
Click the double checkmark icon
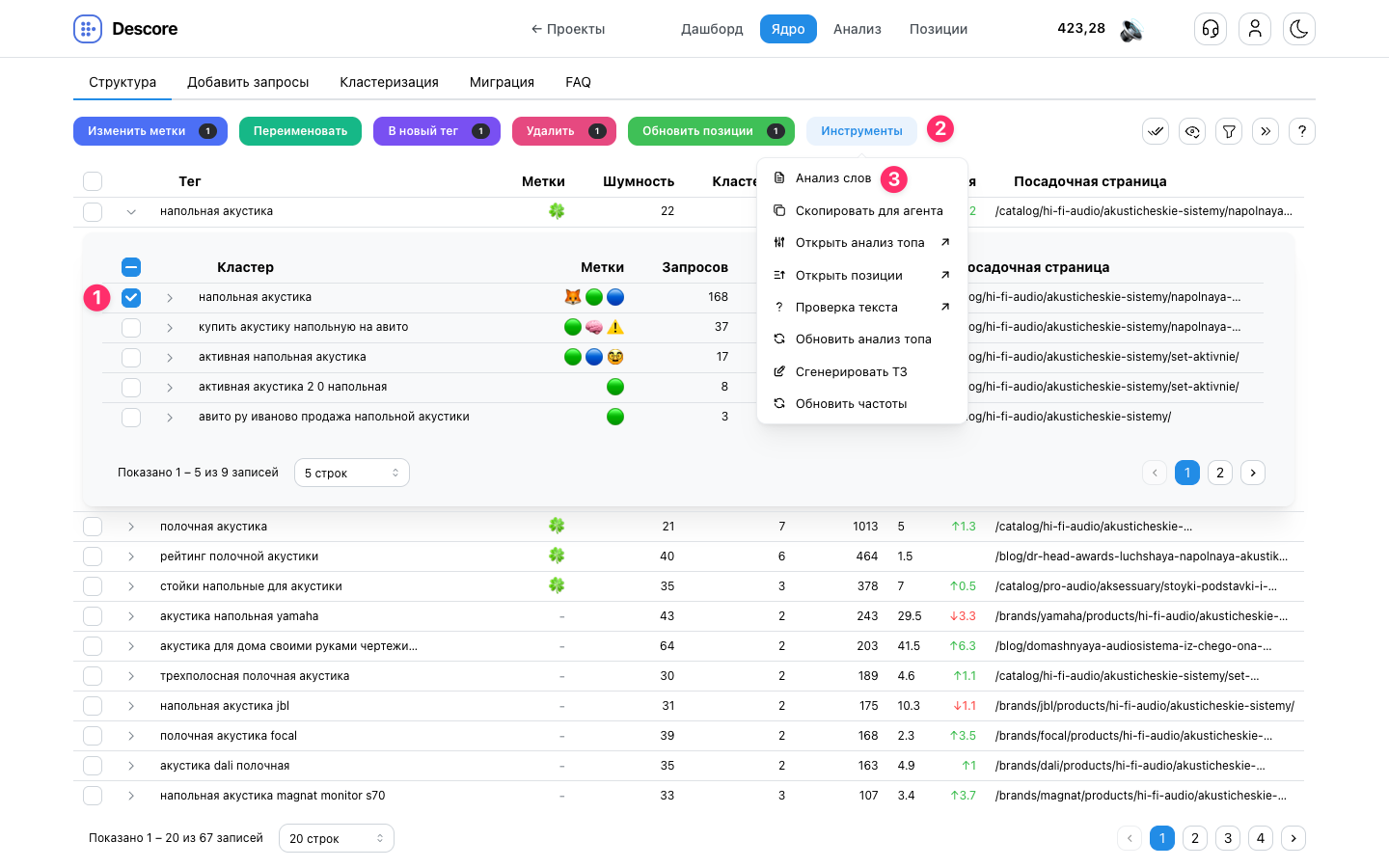point(1156,131)
